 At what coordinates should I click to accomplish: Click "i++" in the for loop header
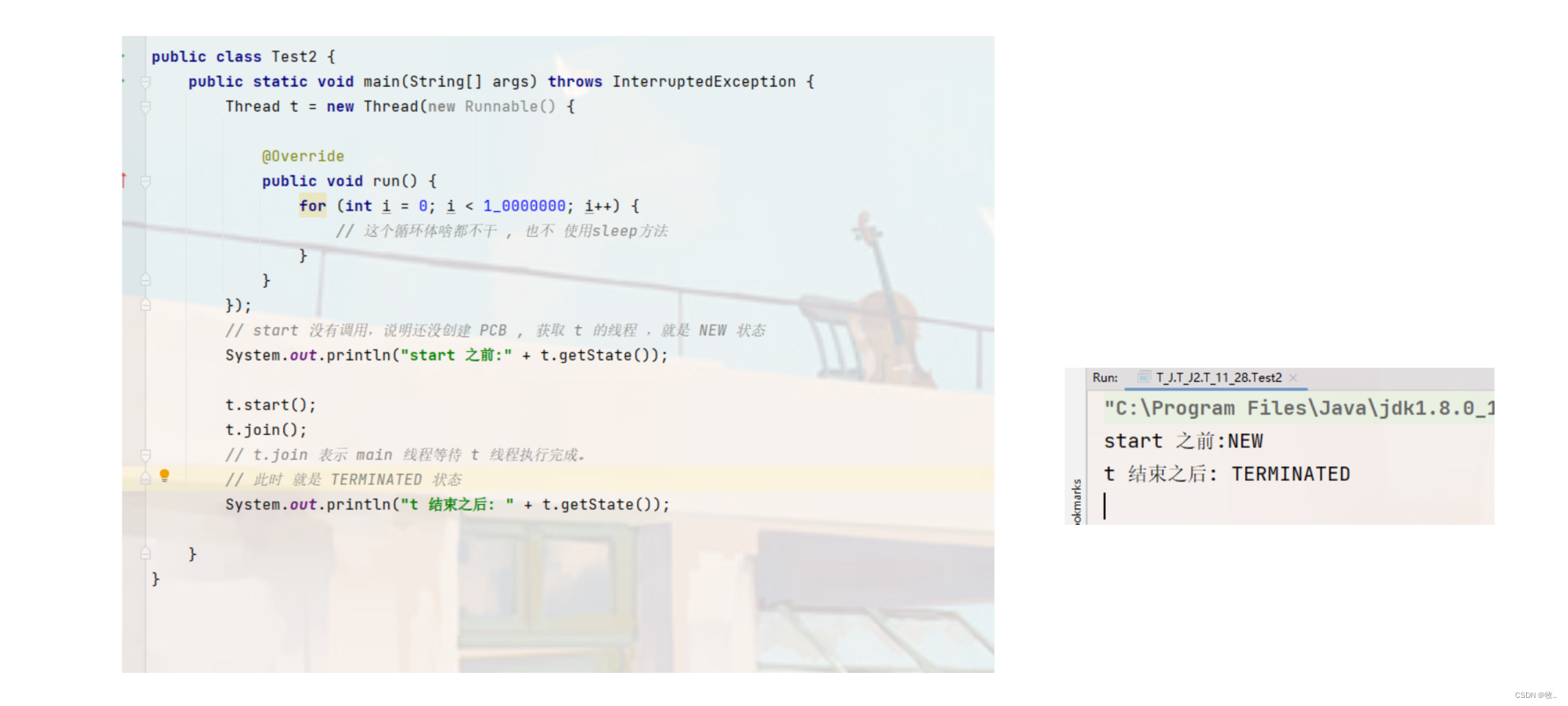click(x=601, y=206)
